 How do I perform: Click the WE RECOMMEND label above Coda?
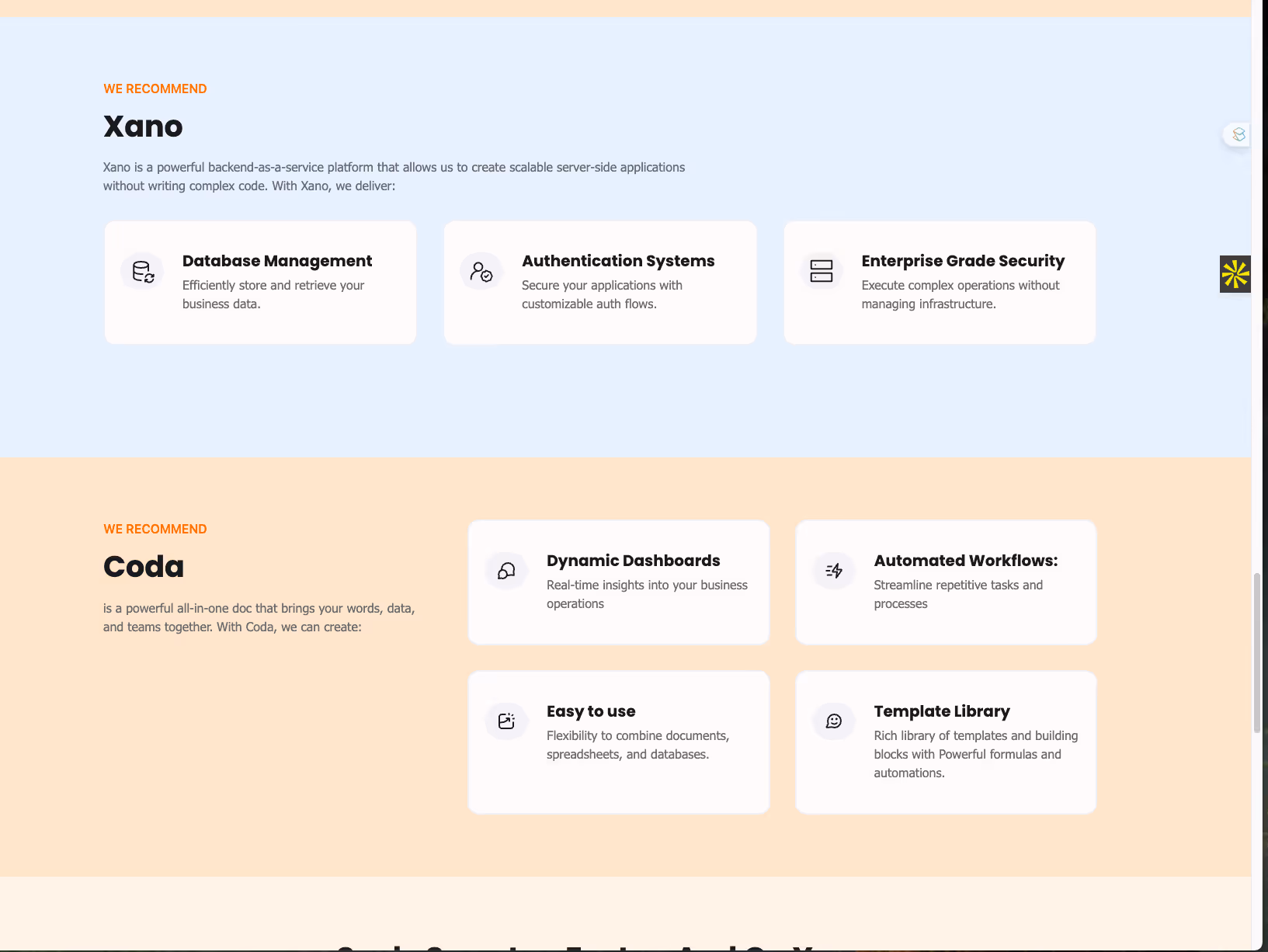pos(155,529)
